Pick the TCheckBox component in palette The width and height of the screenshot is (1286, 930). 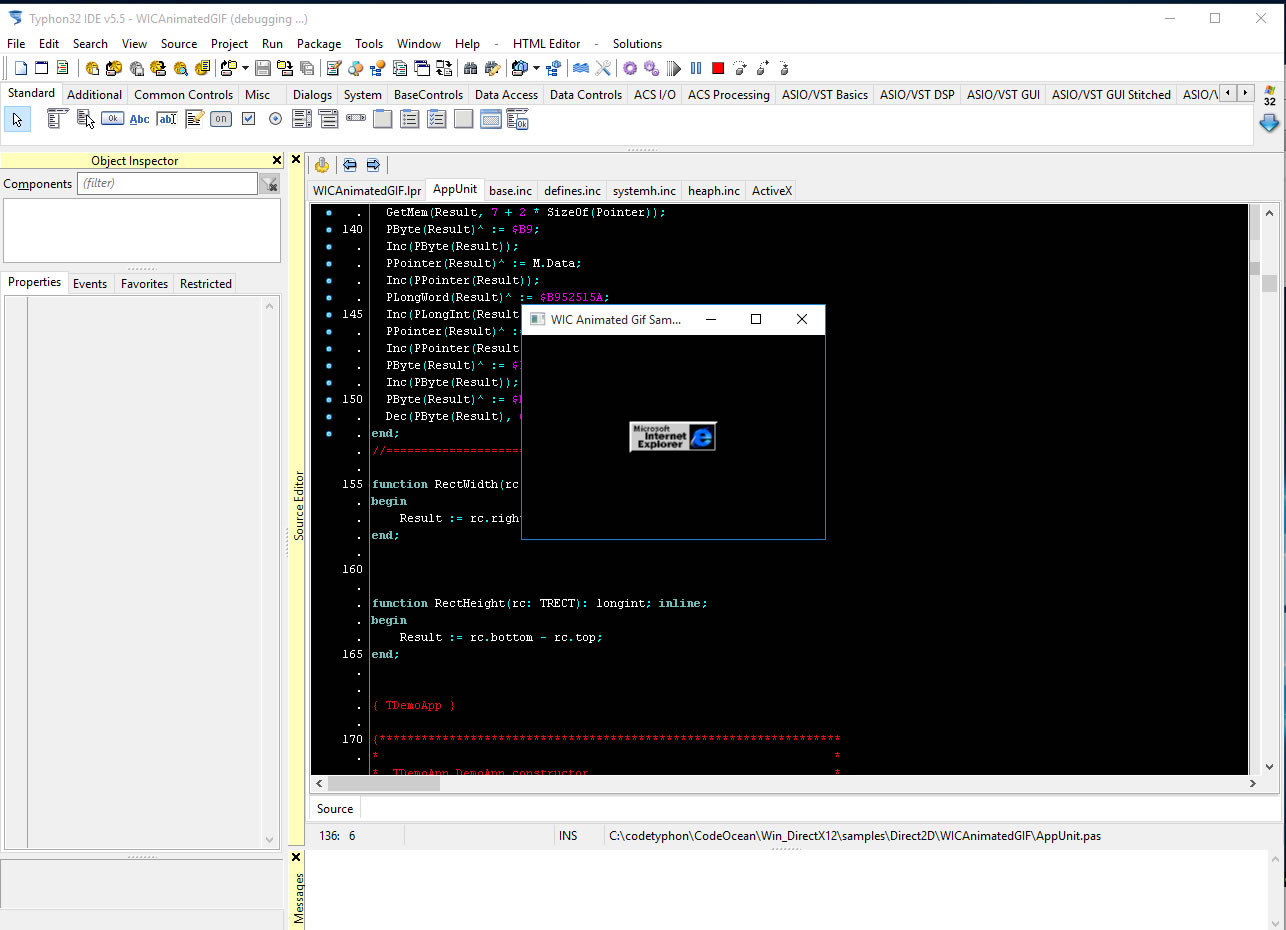click(248, 119)
